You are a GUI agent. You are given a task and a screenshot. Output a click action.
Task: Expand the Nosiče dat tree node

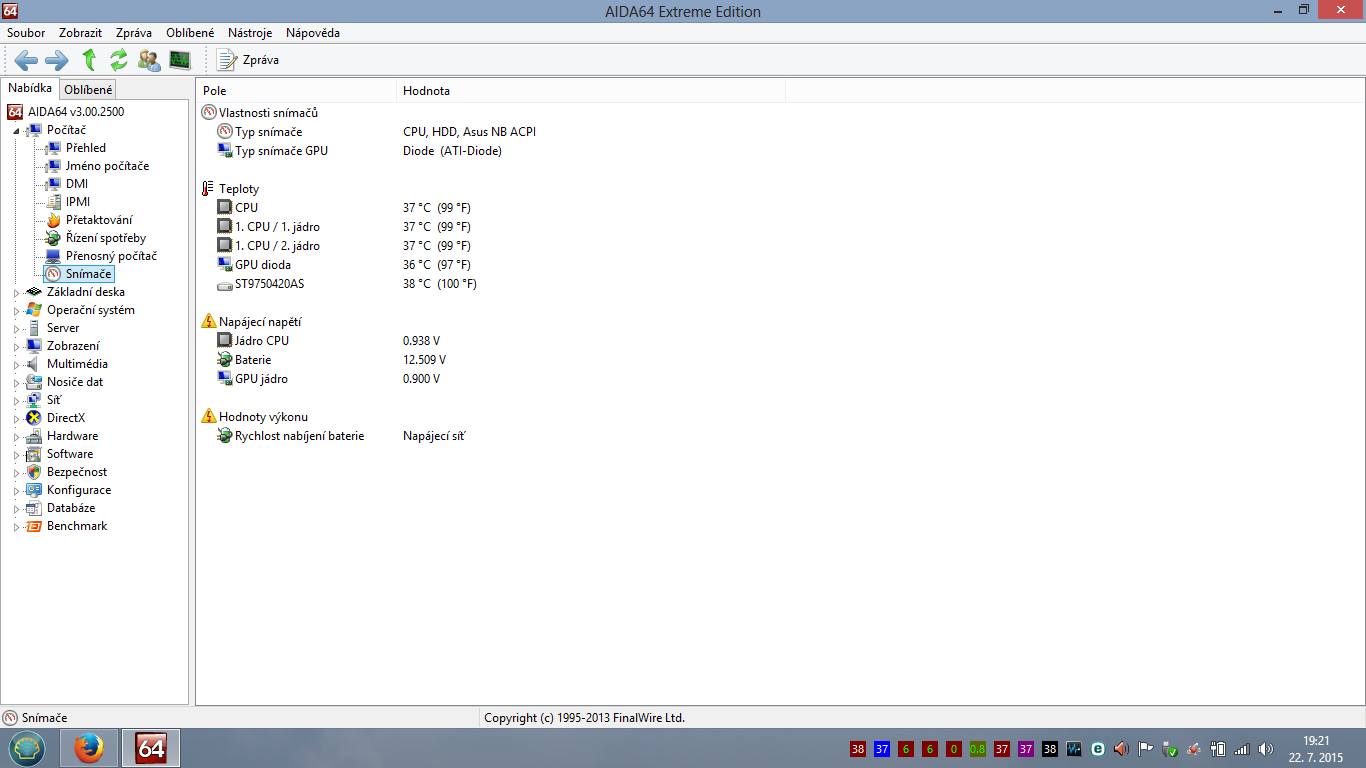point(16,383)
